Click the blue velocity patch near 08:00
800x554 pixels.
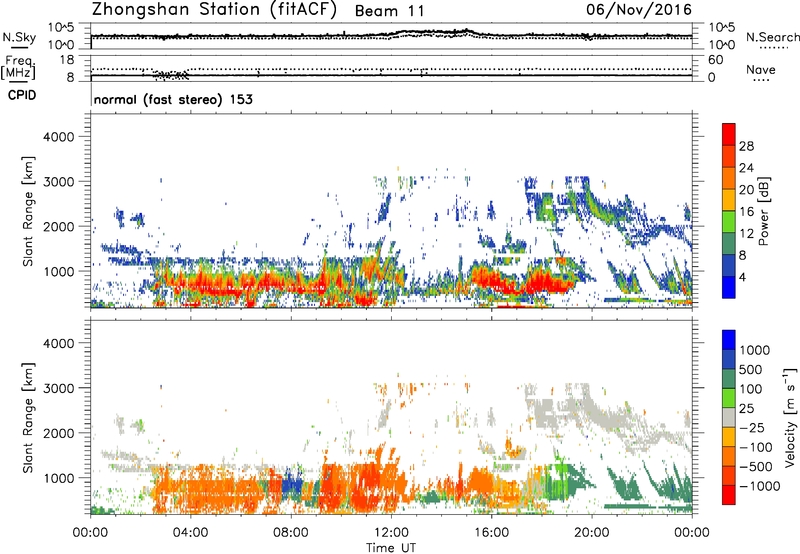tap(291, 483)
